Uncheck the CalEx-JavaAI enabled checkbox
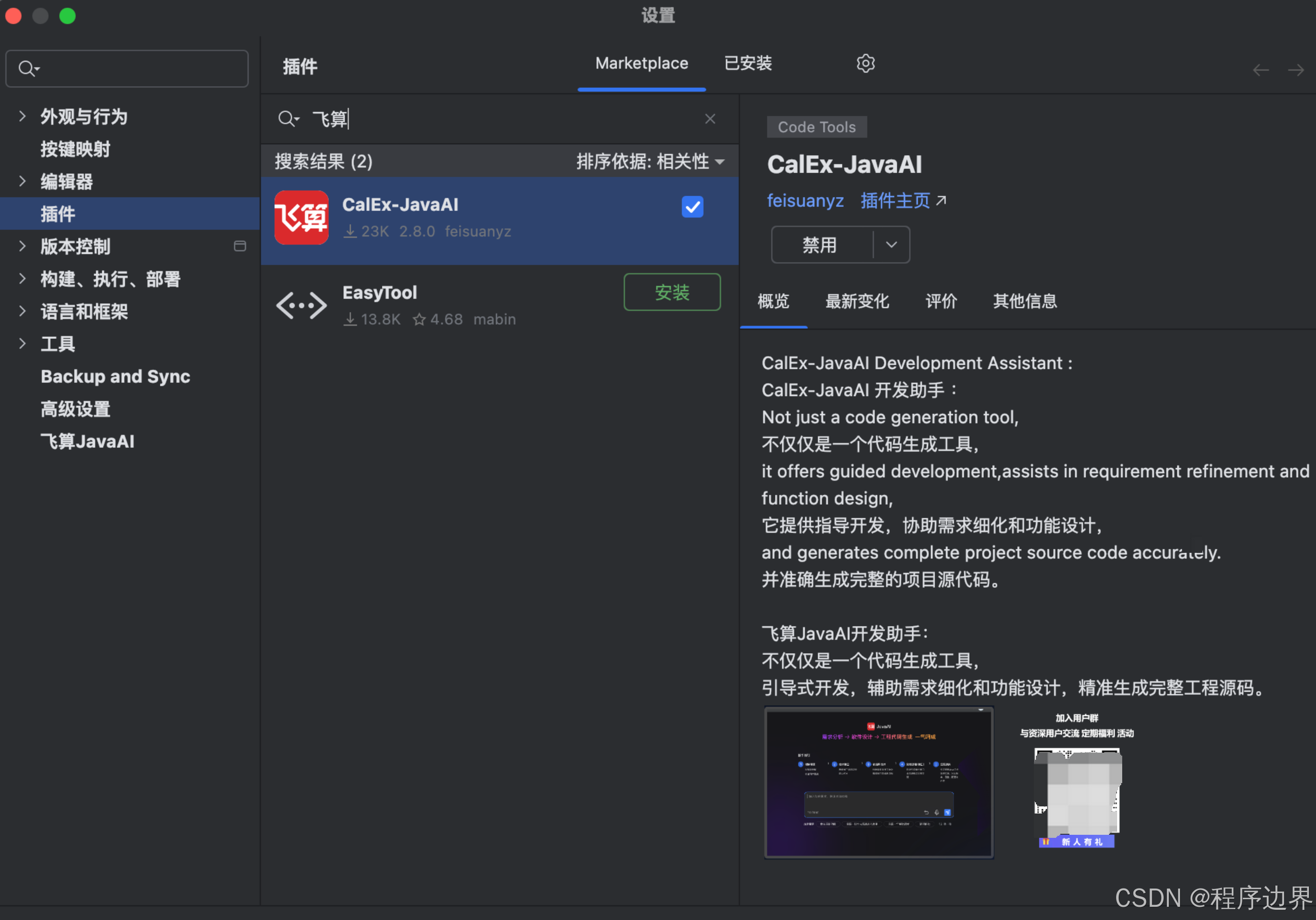This screenshot has height=920, width=1316. pos(692,207)
